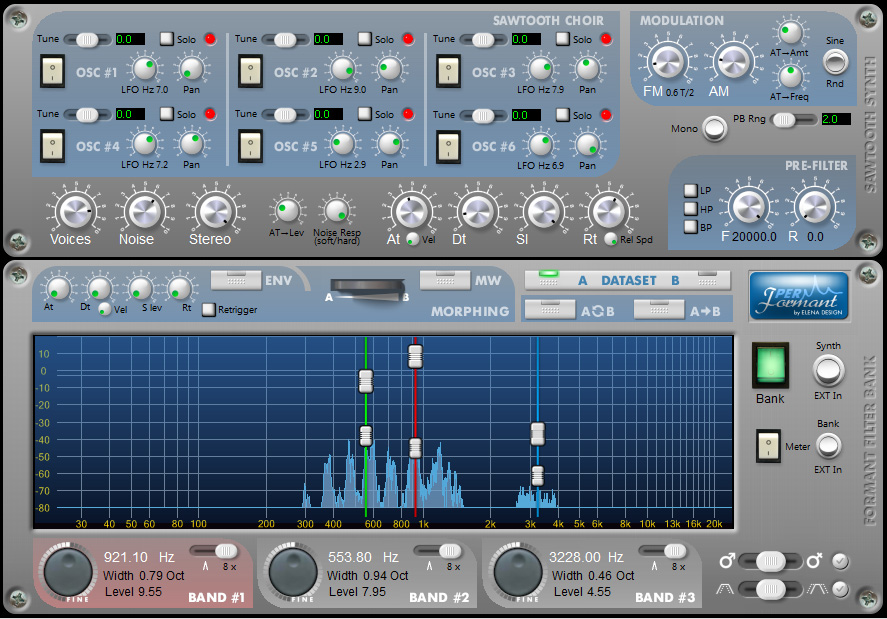Click the OSC #4 LFO Hz knob
The width and height of the screenshot is (887, 619).
(145, 144)
